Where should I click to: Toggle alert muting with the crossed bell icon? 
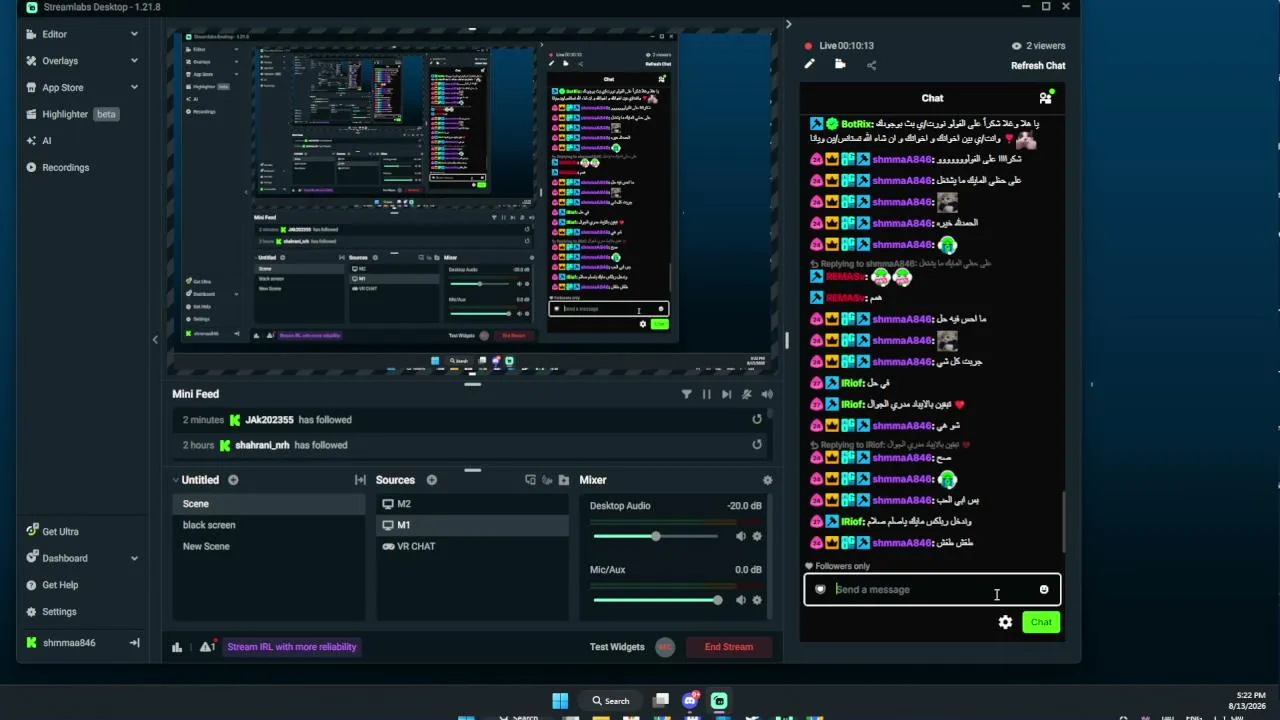pos(747,394)
